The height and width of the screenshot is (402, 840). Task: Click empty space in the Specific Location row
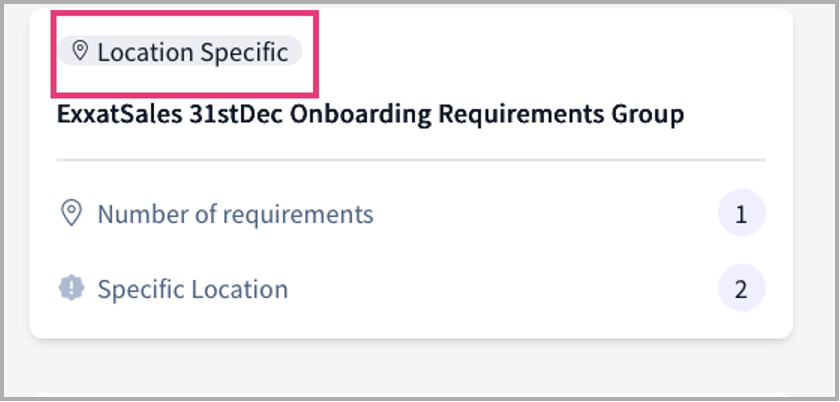(x=500, y=290)
